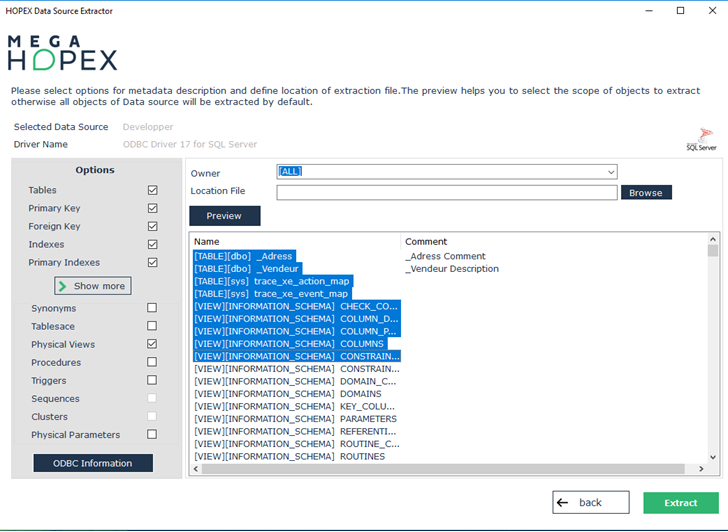
Task: Click the SQL Server icon
Action: [702, 139]
